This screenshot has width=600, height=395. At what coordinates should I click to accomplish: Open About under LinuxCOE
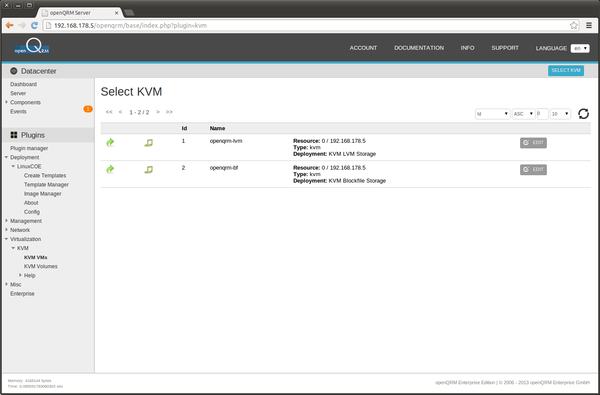(x=31, y=203)
